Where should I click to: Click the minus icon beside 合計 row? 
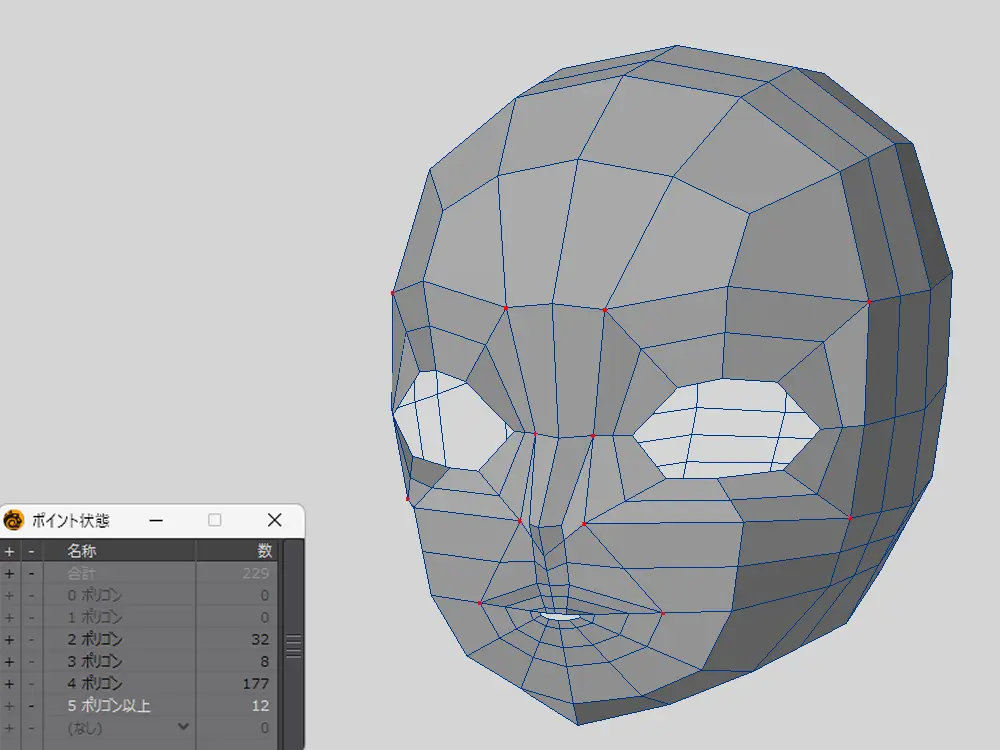31,574
